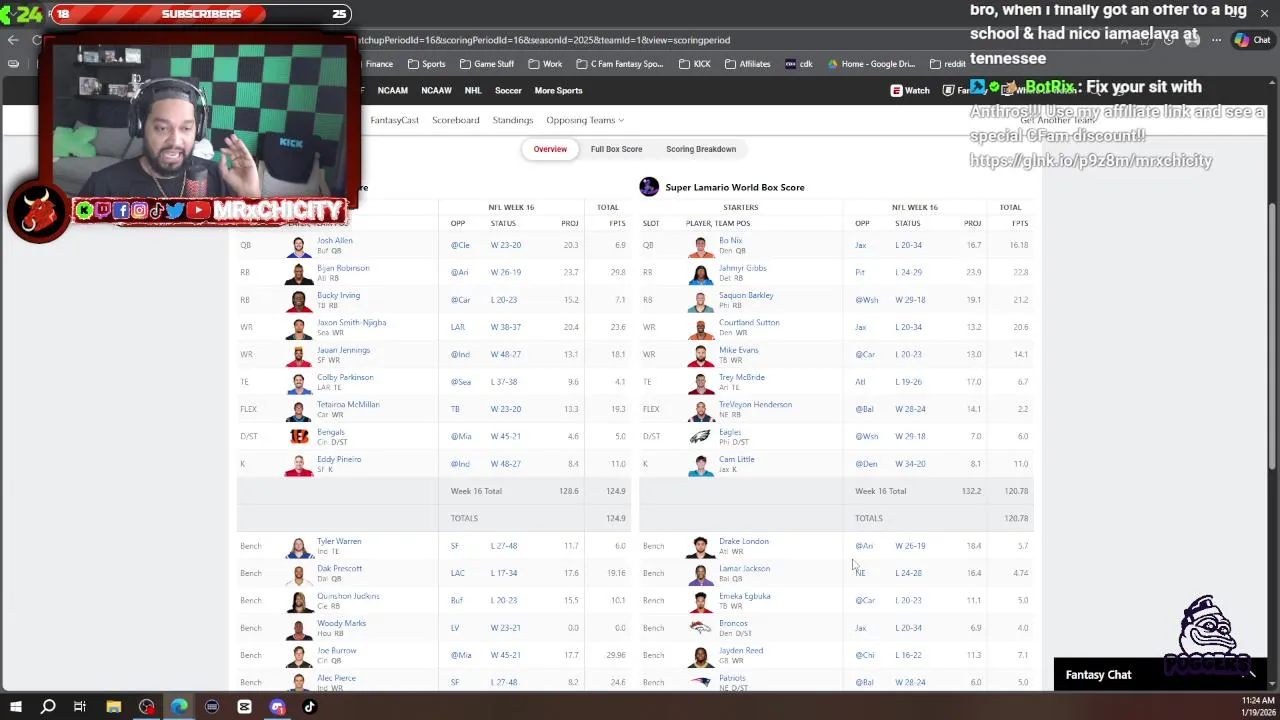
Task: Open the Finance bookmark
Action: click(x=379, y=64)
